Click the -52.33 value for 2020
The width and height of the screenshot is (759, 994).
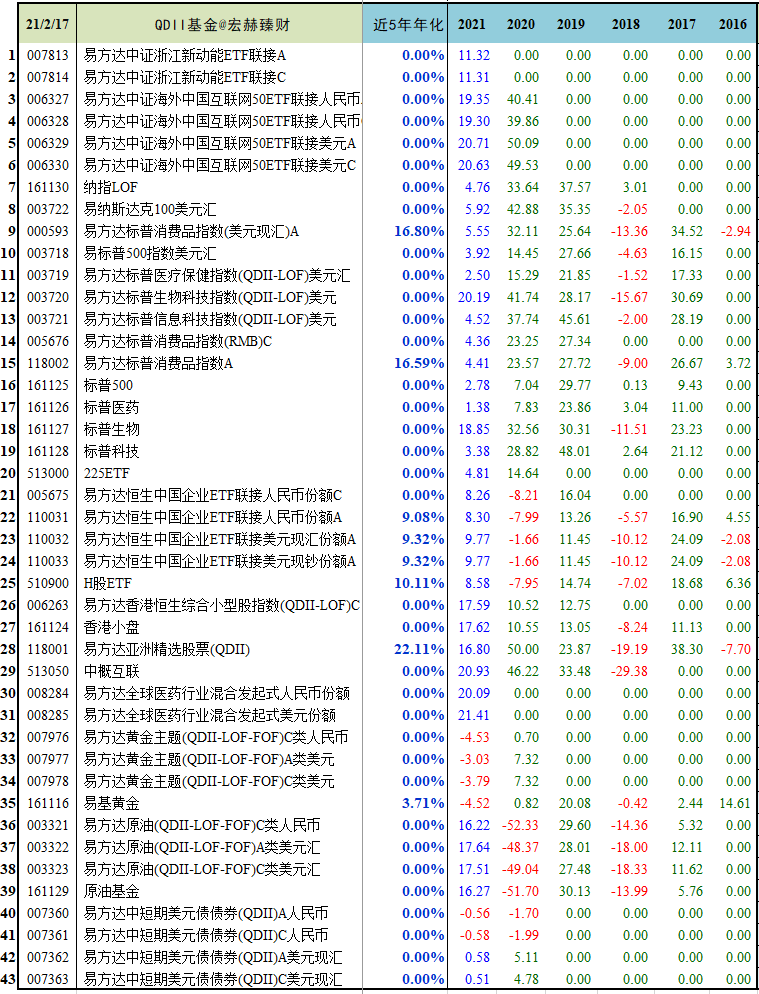[520, 825]
